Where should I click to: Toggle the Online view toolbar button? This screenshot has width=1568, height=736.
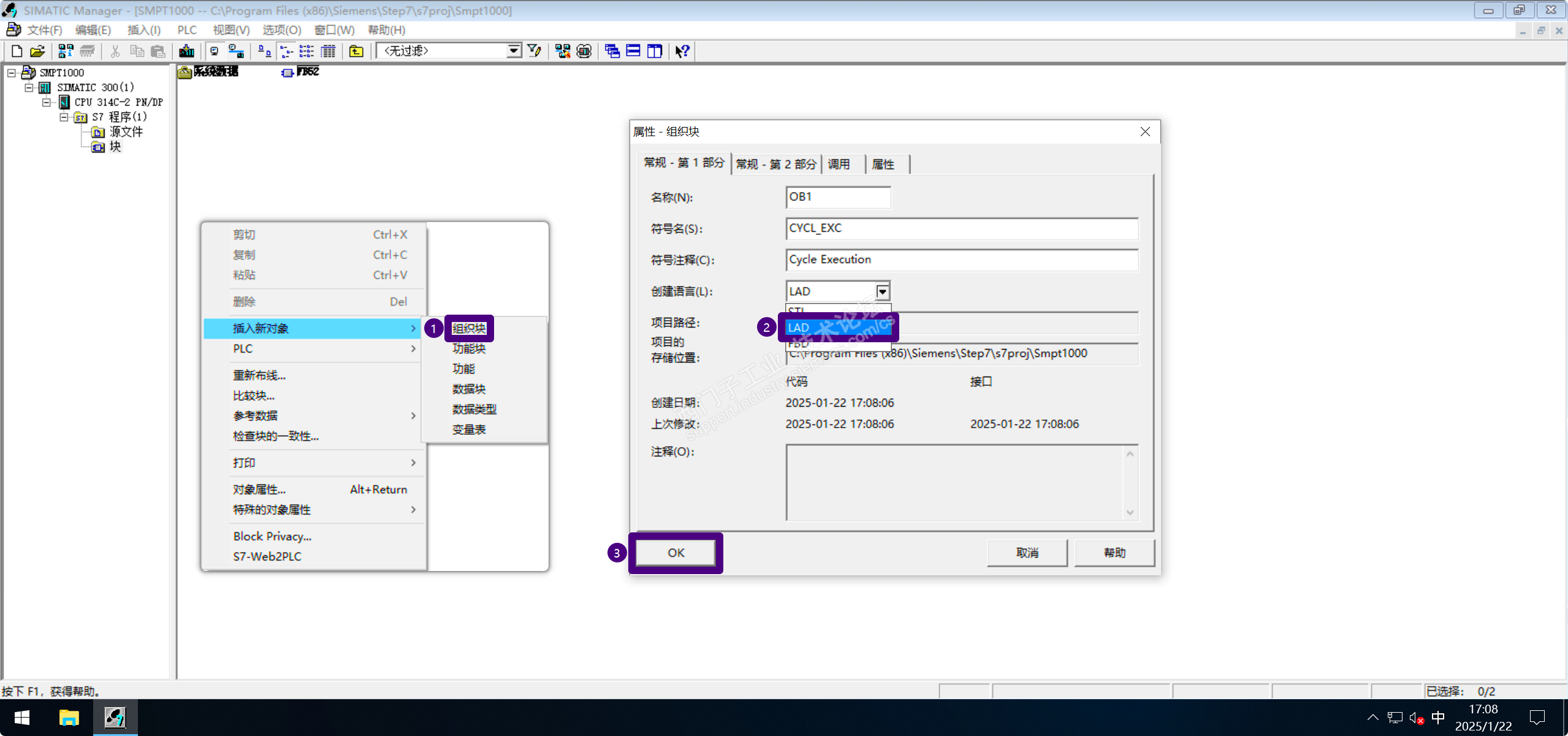click(x=236, y=52)
